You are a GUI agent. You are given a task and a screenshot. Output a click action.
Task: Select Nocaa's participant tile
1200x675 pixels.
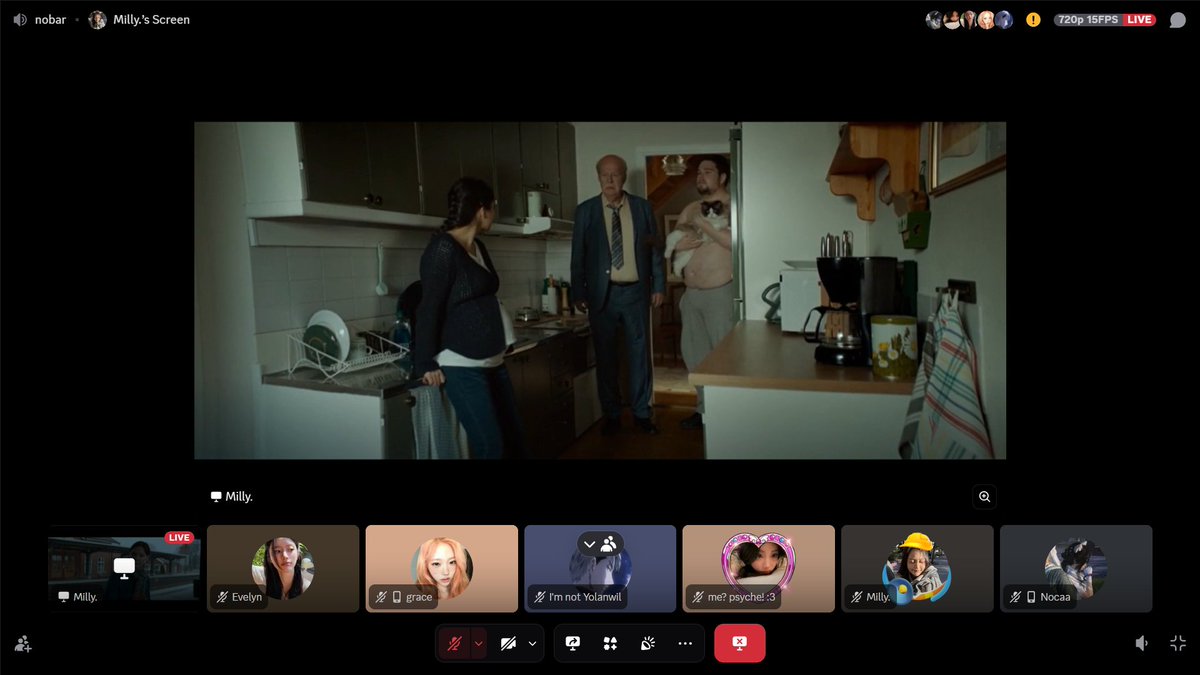pos(1076,569)
